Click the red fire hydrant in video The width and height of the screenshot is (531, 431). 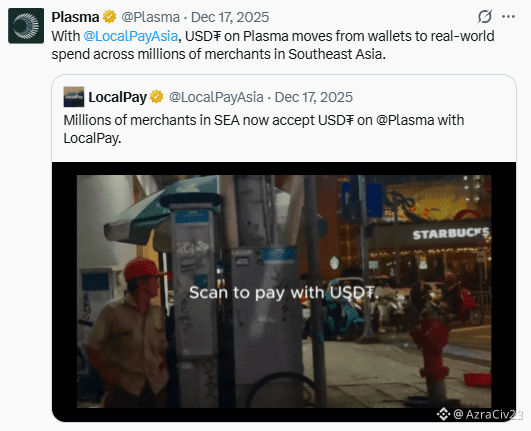click(434, 357)
